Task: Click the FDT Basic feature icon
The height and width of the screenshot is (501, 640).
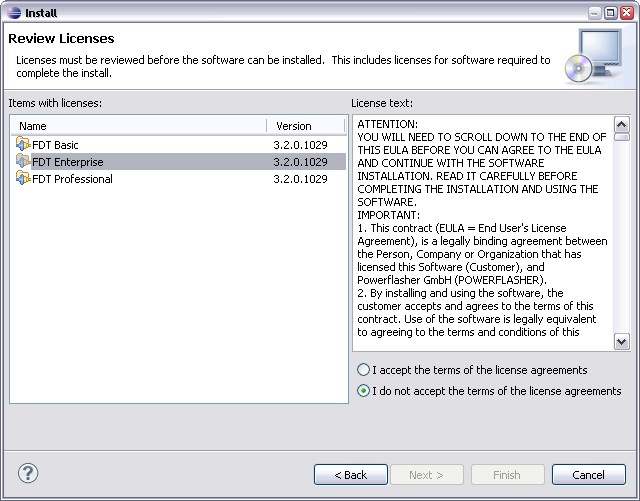Action: point(23,144)
